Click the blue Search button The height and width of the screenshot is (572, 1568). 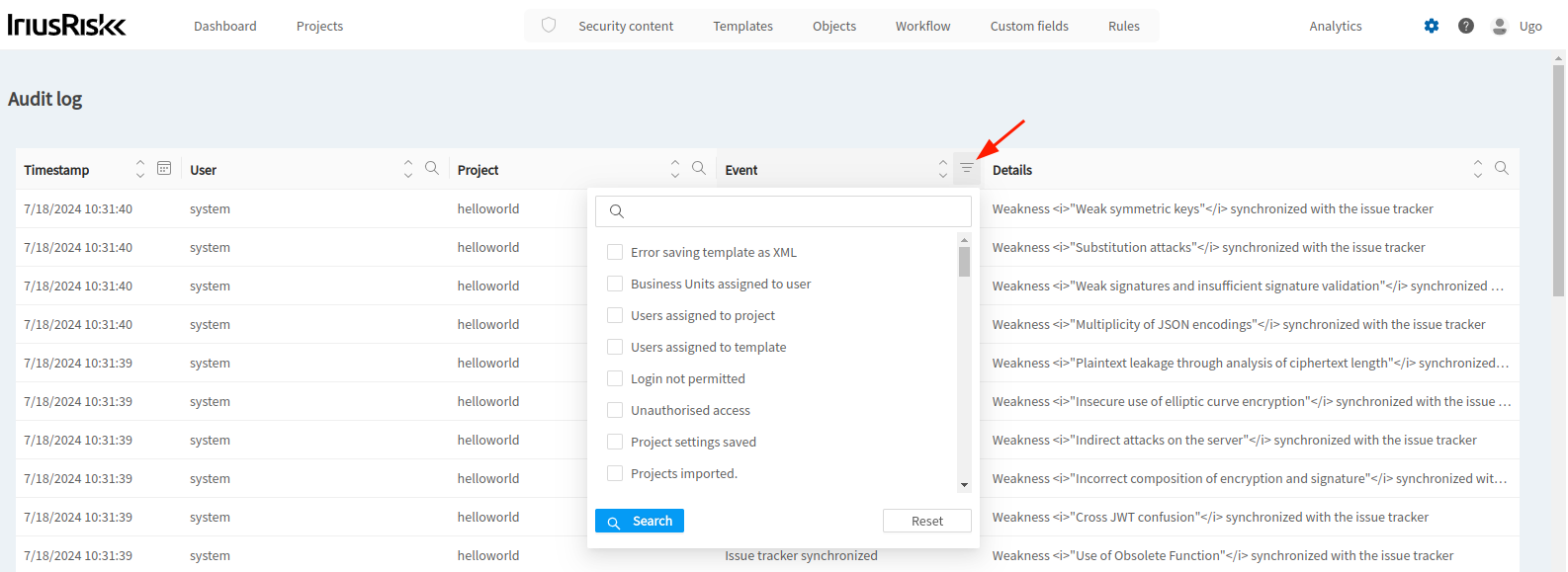click(x=640, y=521)
